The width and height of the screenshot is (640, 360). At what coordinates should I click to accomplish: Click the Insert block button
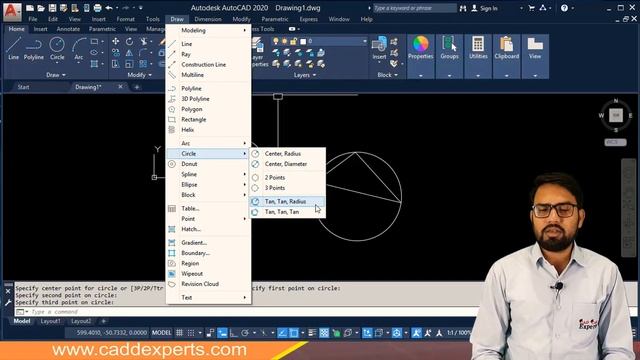[379, 48]
